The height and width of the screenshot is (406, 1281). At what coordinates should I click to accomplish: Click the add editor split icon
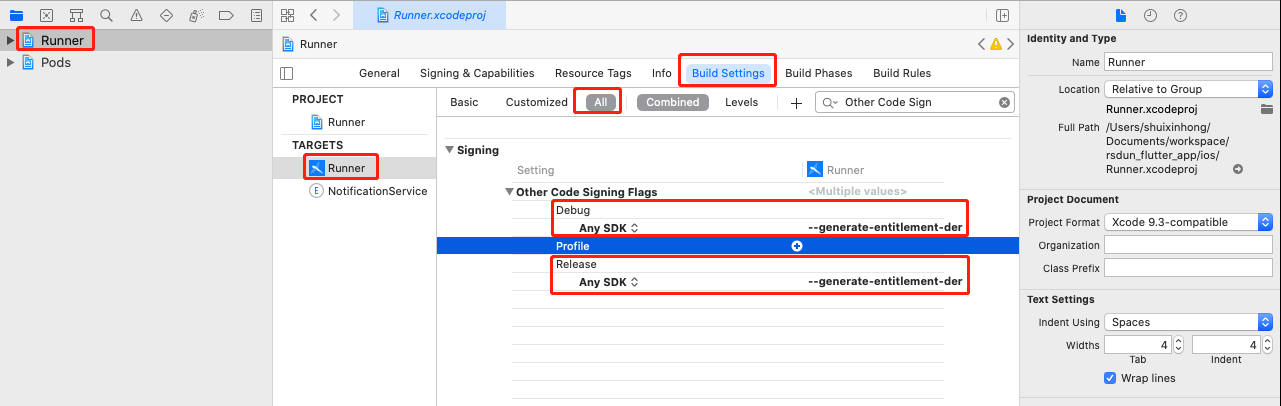click(x=1002, y=15)
